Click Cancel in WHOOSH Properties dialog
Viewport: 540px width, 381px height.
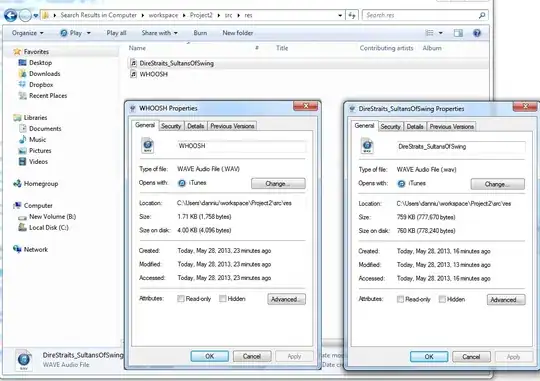(252, 357)
